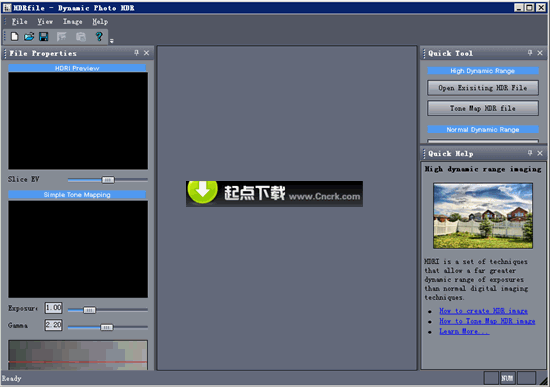Click the Save floppy disk icon

(44, 36)
